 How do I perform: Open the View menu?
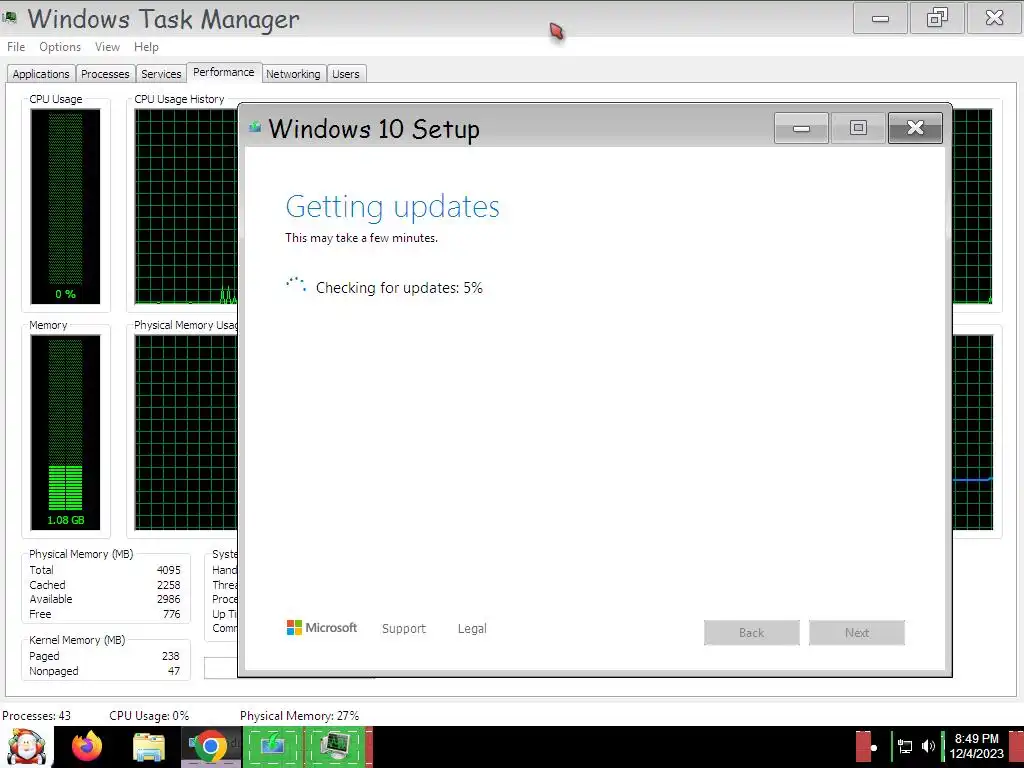point(107,47)
